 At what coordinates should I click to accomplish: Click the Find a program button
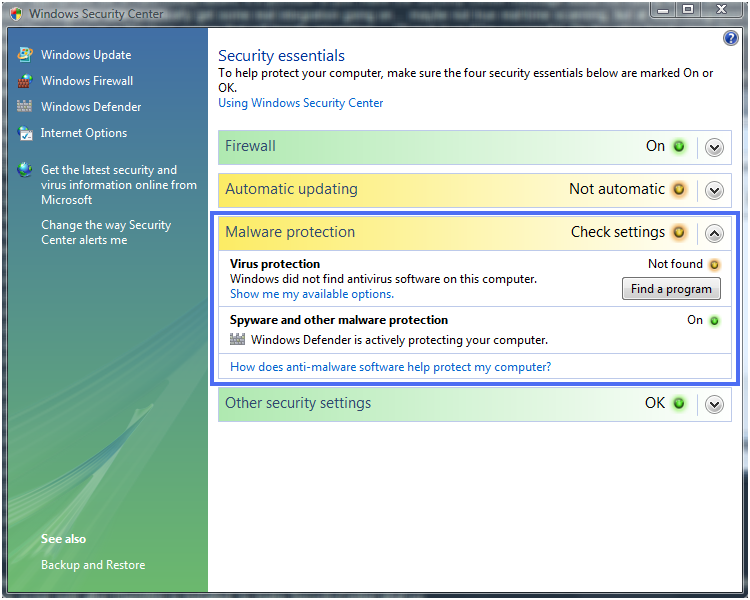(x=671, y=289)
